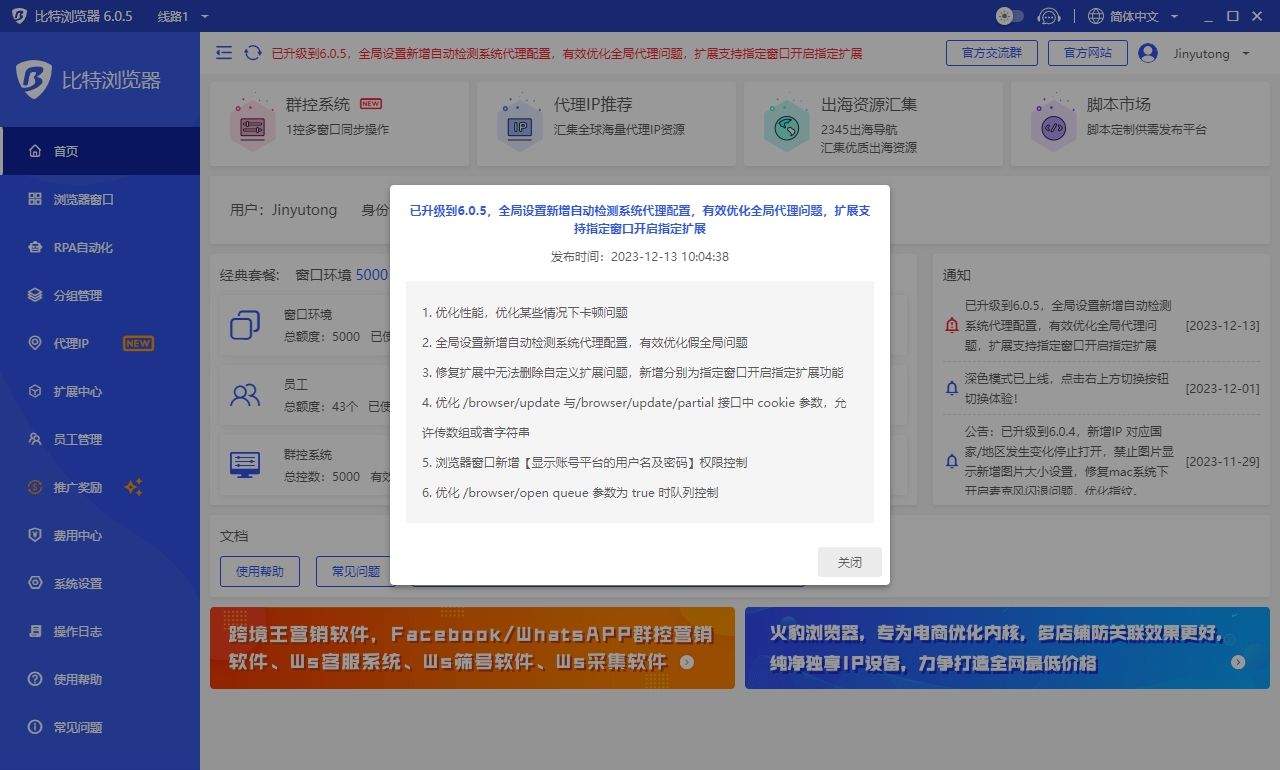Image resolution: width=1280 pixels, height=770 pixels.
Task: Go to 浏览器窗口 in sidebar
Action: pos(84,199)
